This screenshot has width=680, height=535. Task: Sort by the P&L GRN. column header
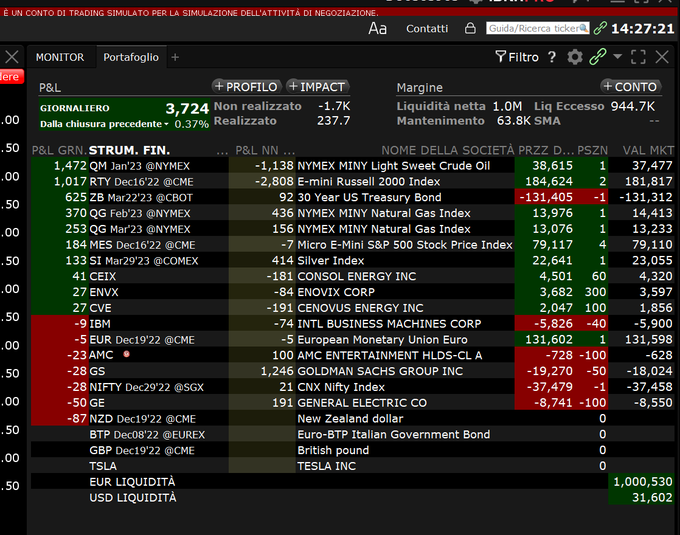[59, 150]
